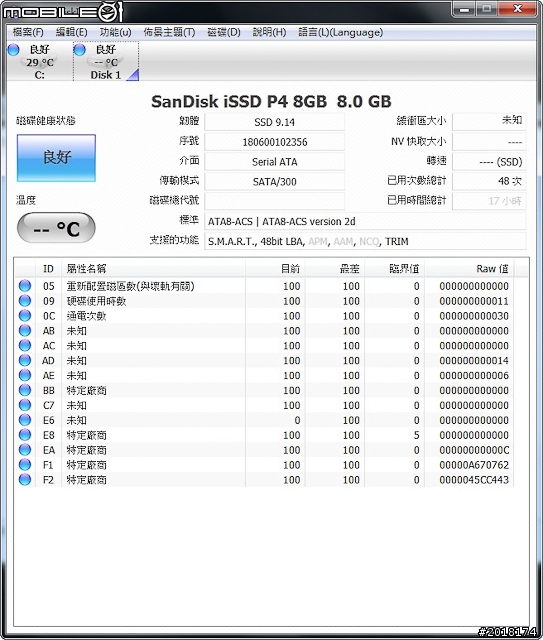This screenshot has width=543, height=640.
Task: Click status orb of attribute AC
Action: coord(25,345)
